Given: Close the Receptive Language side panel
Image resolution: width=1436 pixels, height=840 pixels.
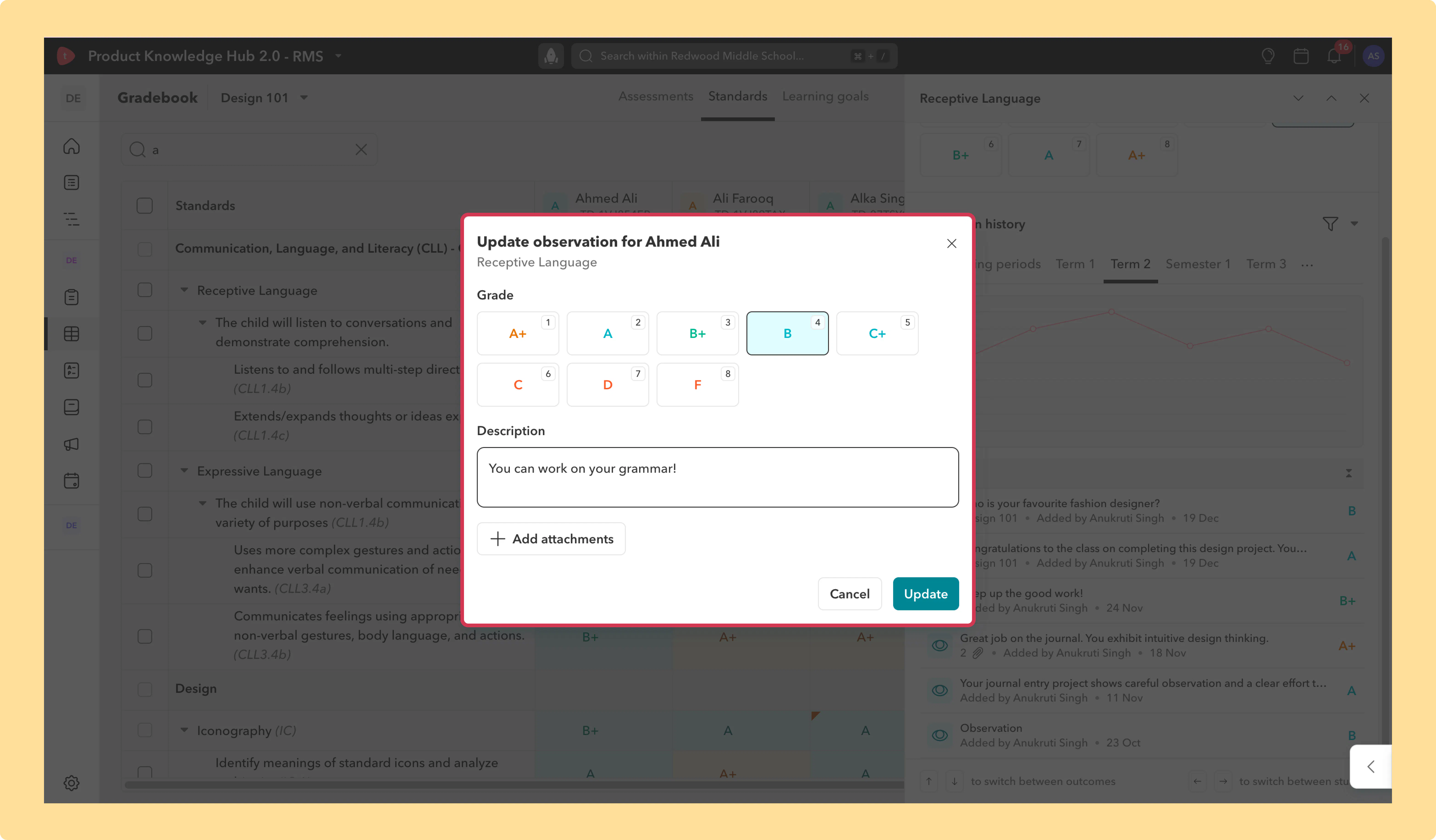Looking at the screenshot, I should click(1364, 98).
